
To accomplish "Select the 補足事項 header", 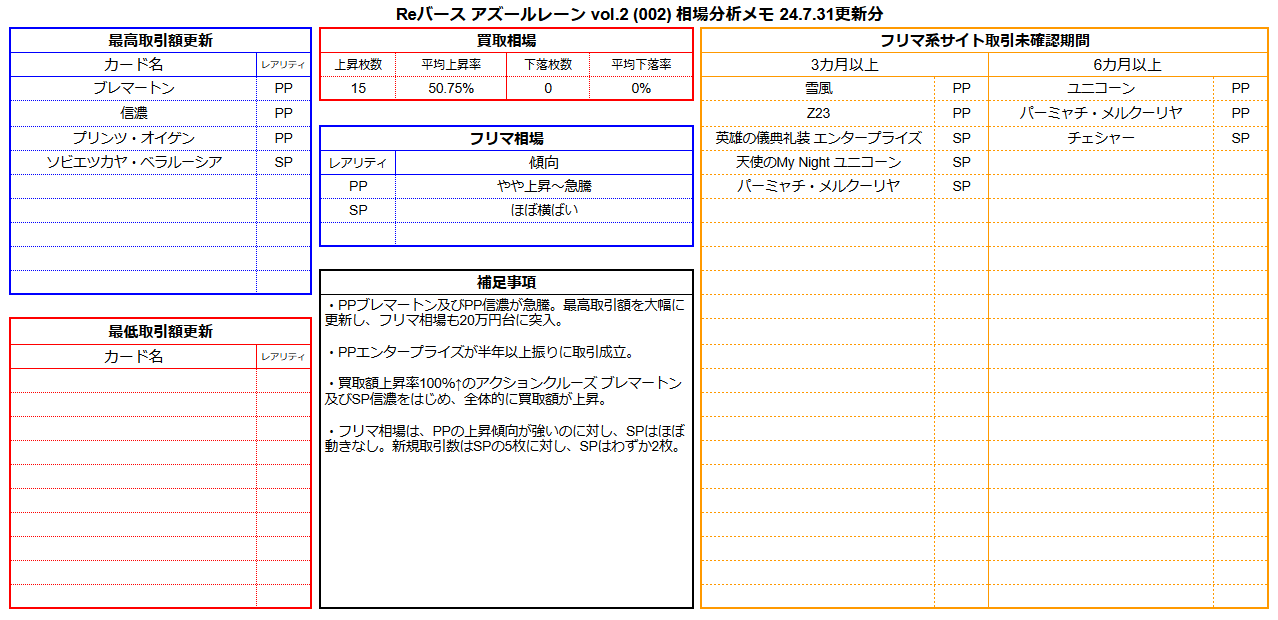I will click(x=506, y=282).
